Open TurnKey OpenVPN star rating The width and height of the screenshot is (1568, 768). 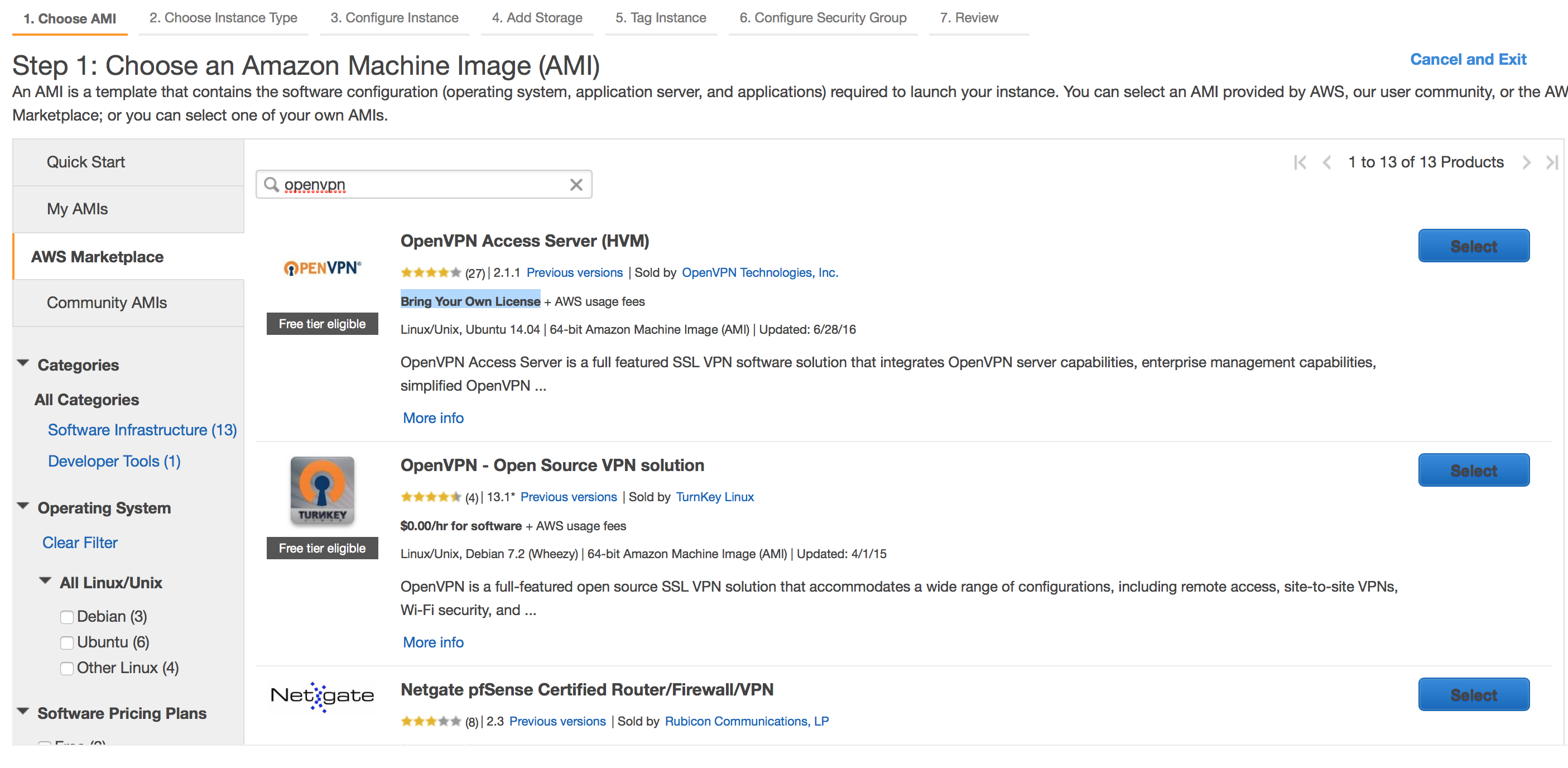(x=430, y=497)
